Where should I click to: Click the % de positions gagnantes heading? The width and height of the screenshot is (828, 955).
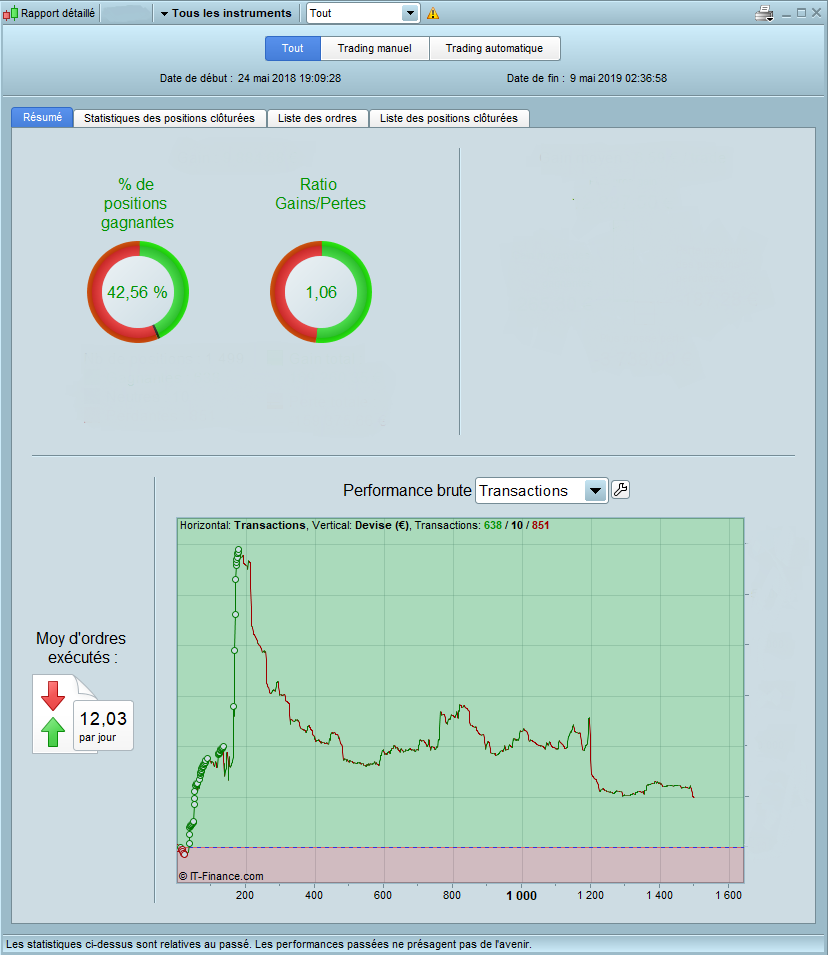[x=137, y=203]
